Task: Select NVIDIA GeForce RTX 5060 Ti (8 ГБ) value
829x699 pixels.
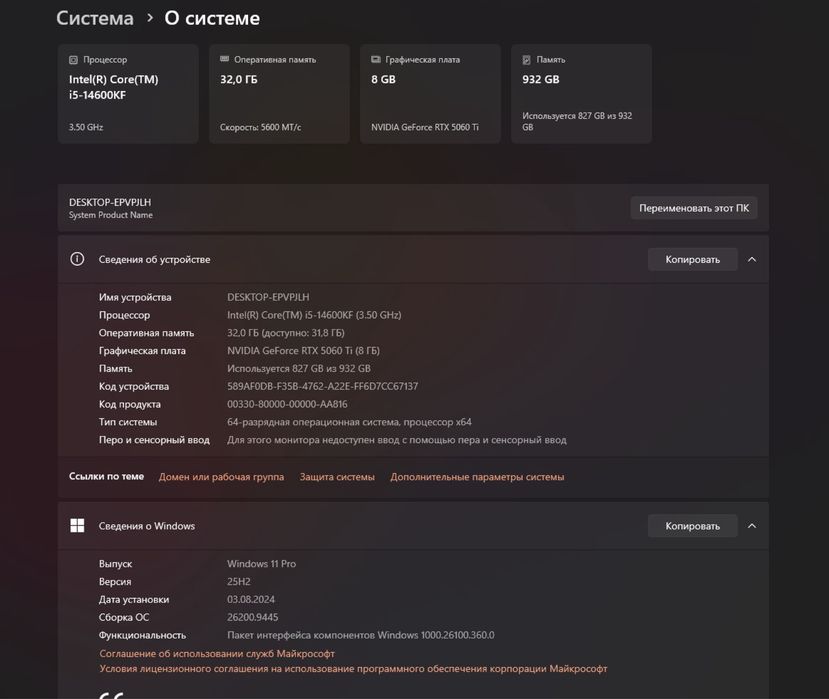Action: tap(303, 351)
